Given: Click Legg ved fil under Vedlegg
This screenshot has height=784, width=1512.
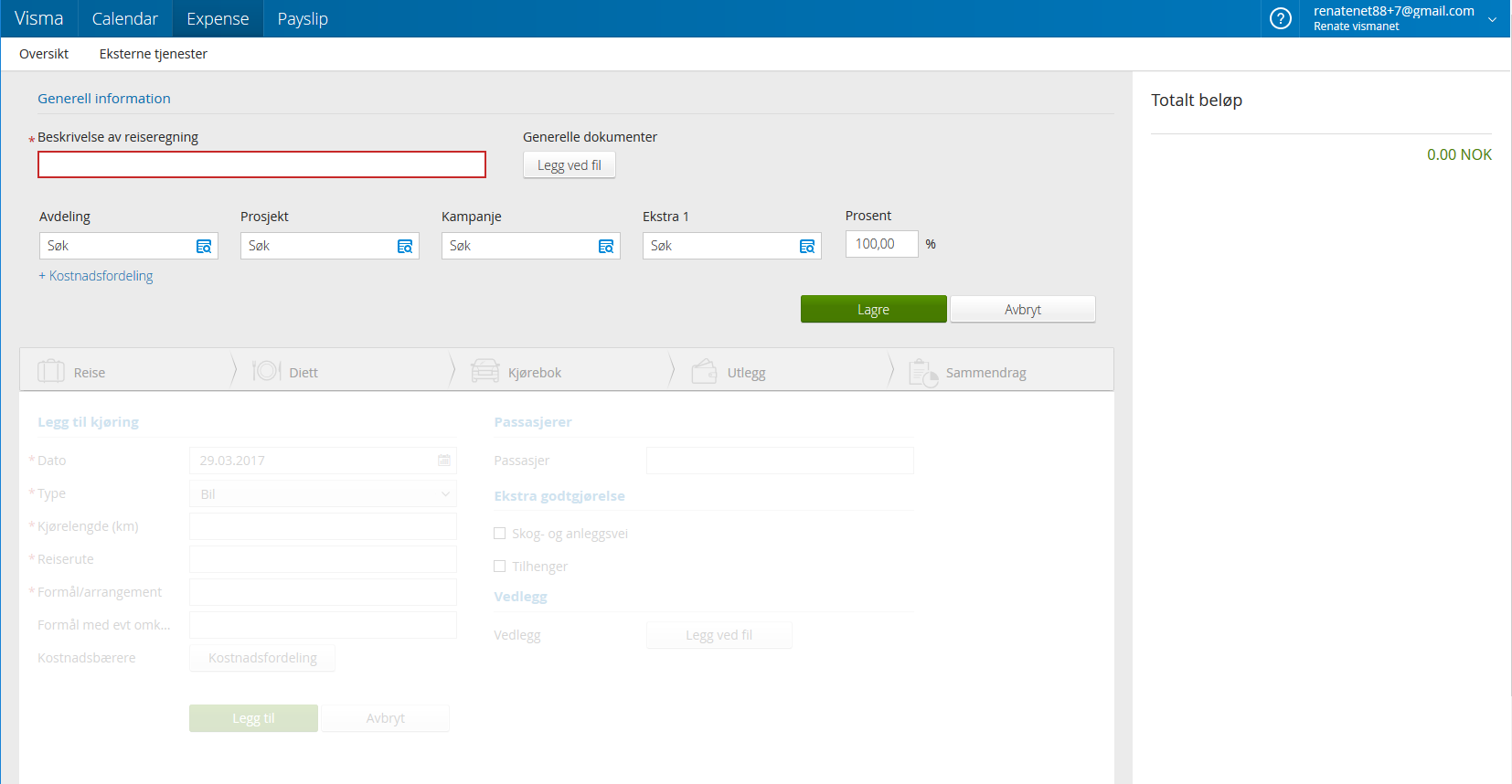Looking at the screenshot, I should (x=719, y=635).
